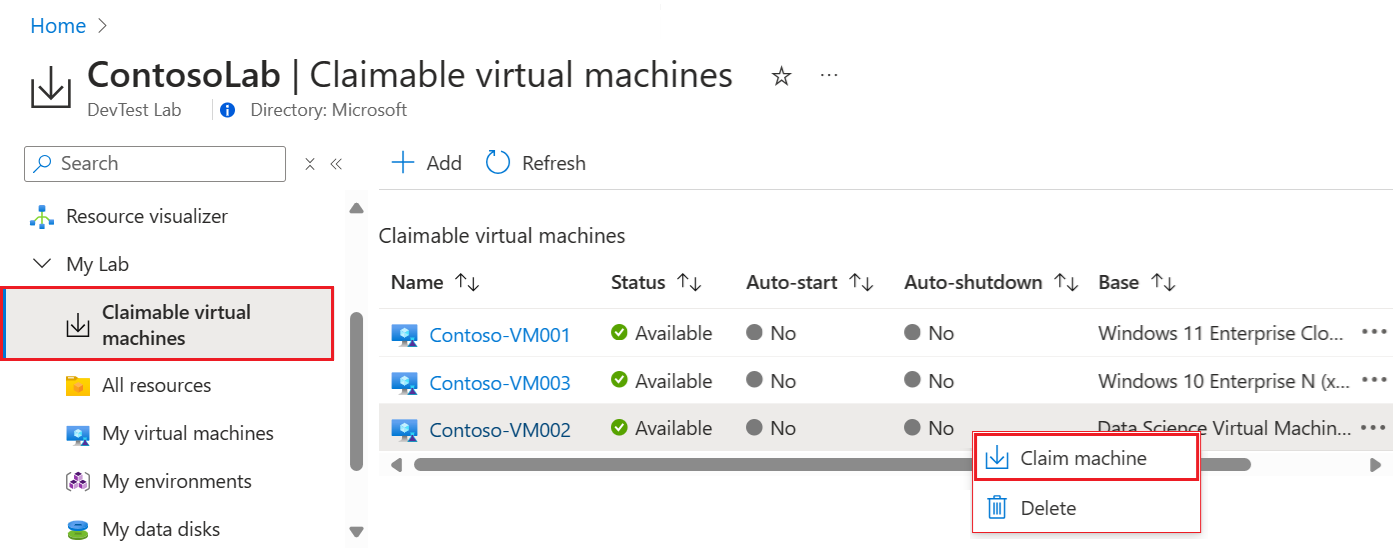Click the Refresh toolbar button
Screen dimensions: 1393x548
click(x=536, y=163)
